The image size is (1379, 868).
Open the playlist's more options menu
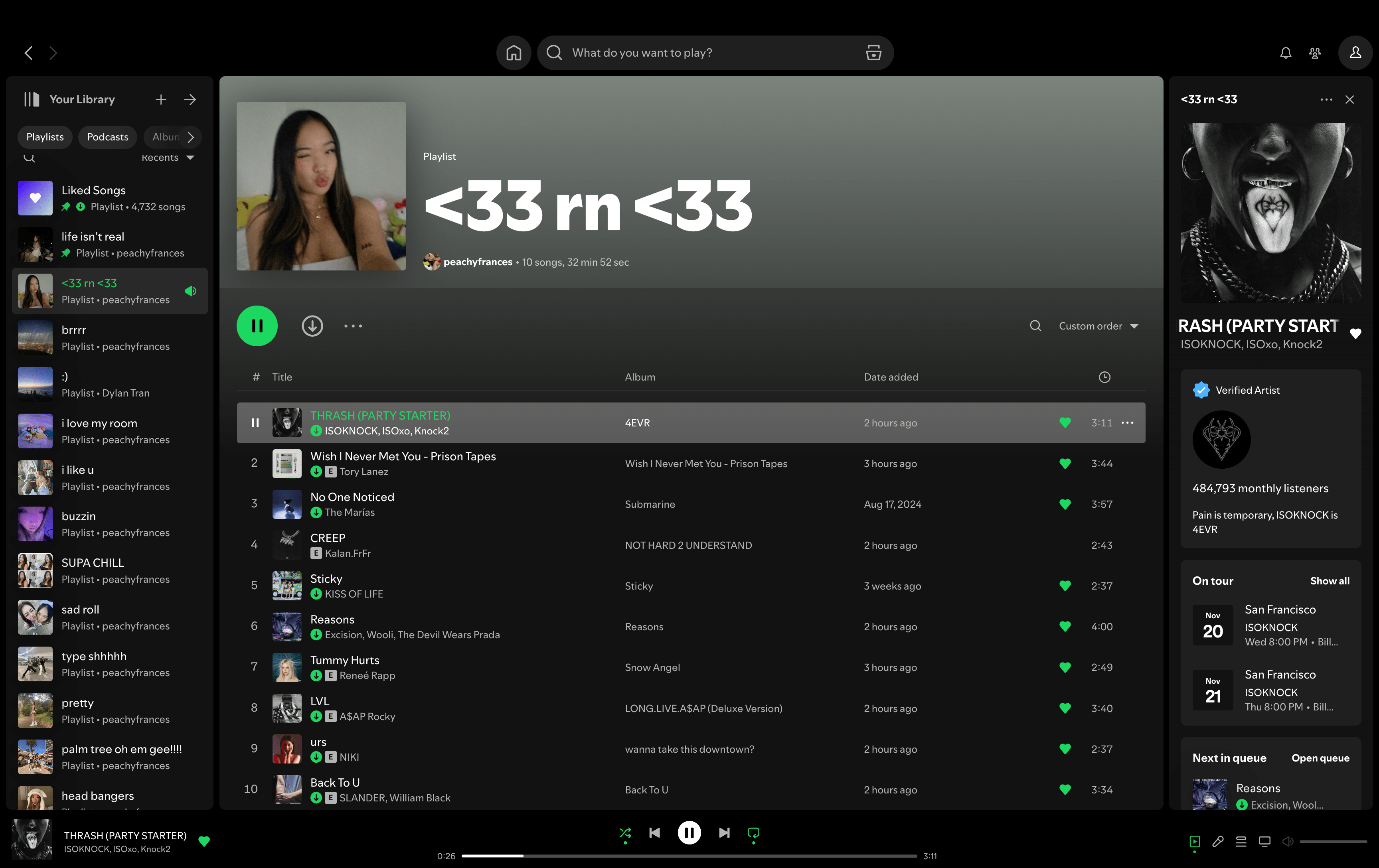click(353, 326)
